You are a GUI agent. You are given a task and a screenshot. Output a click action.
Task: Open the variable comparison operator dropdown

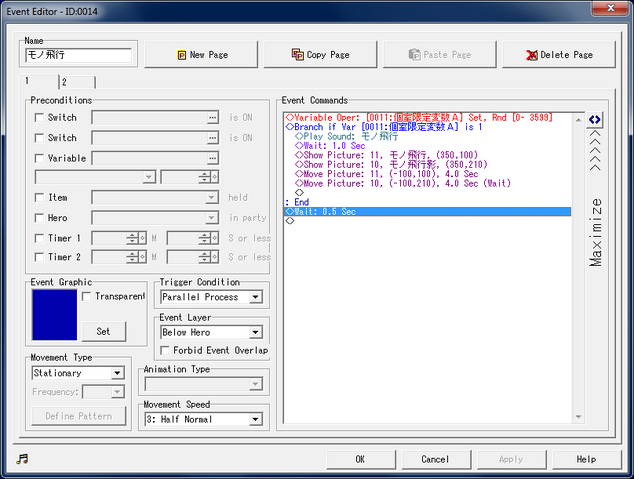coord(149,177)
